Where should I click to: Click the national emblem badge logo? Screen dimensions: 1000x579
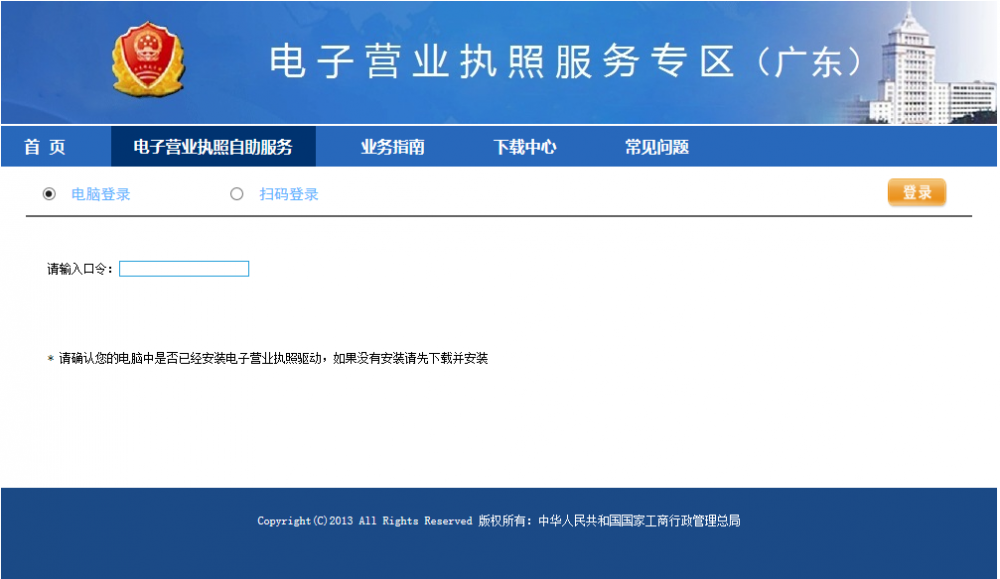148,60
